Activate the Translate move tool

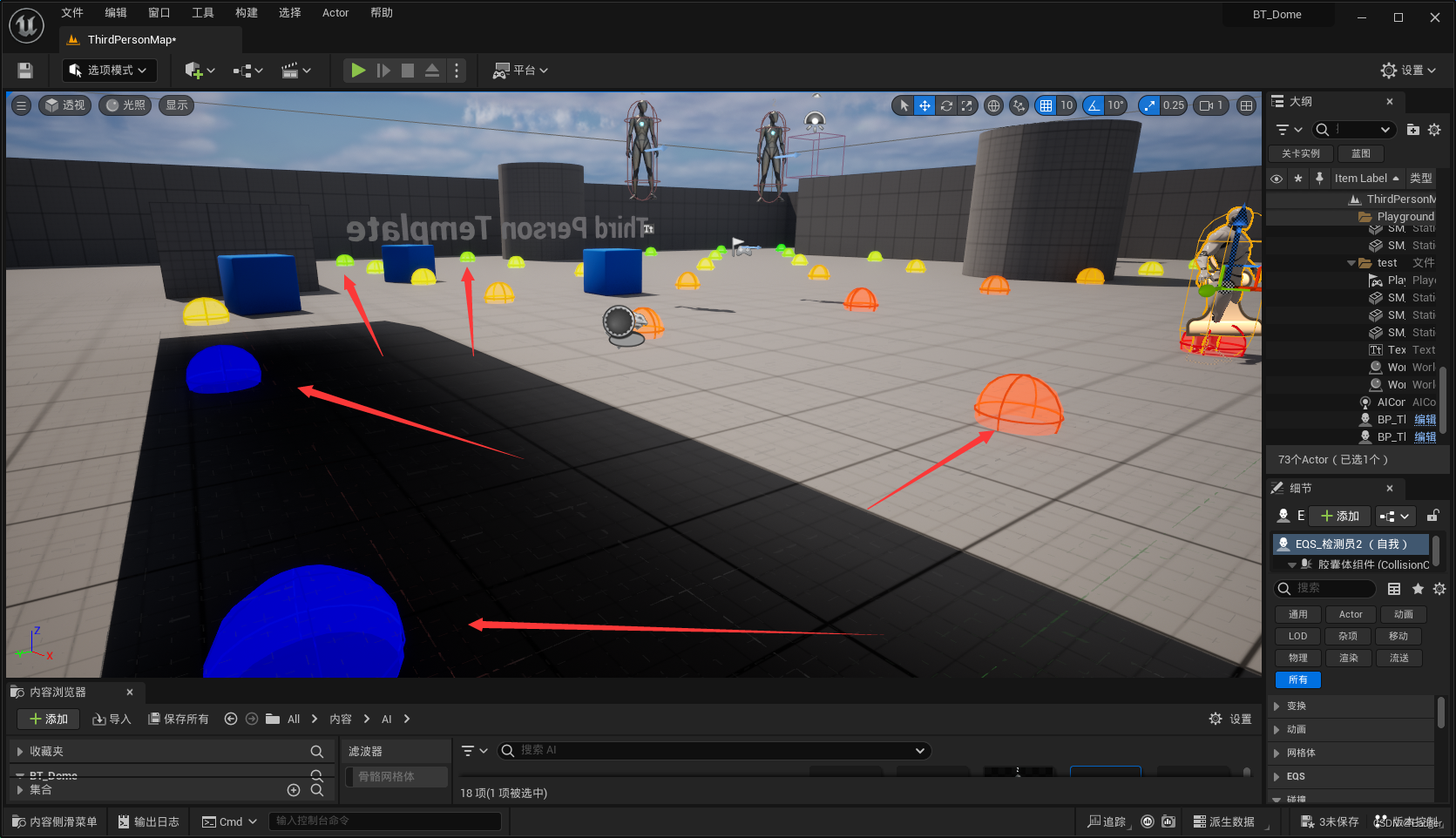[x=924, y=105]
